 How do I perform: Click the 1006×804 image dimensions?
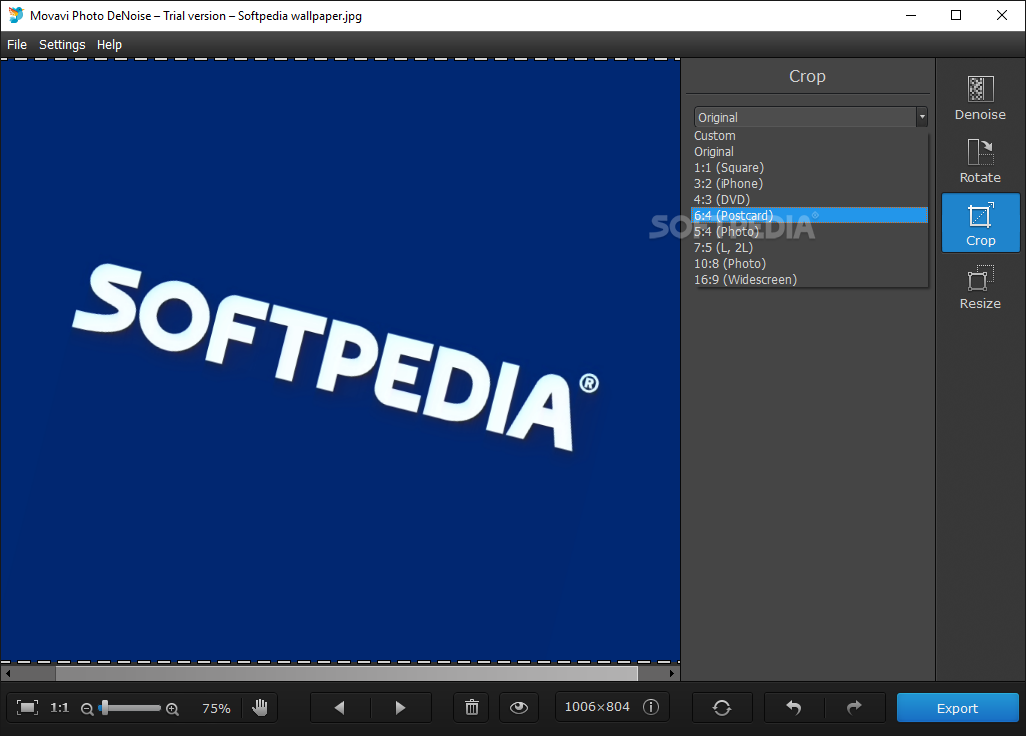point(597,707)
